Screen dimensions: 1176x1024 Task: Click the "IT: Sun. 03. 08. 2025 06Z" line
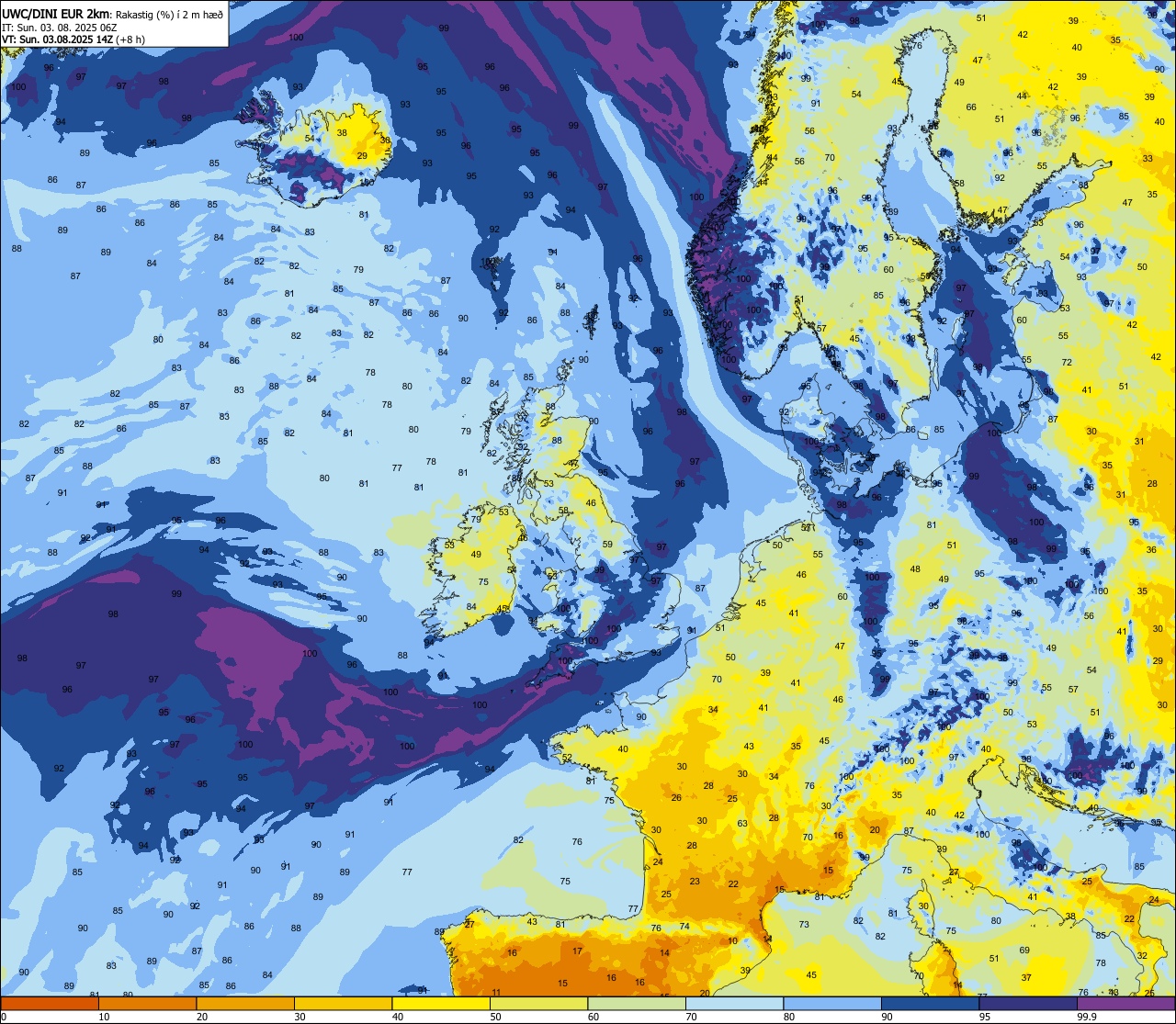click(60, 28)
